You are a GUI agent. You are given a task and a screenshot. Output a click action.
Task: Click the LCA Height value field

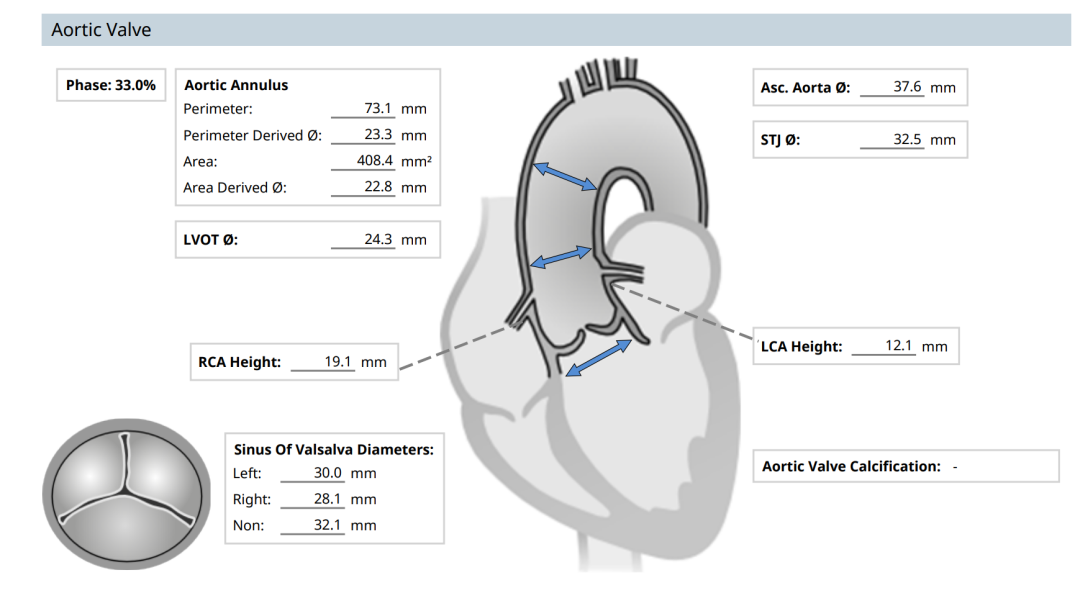point(884,346)
